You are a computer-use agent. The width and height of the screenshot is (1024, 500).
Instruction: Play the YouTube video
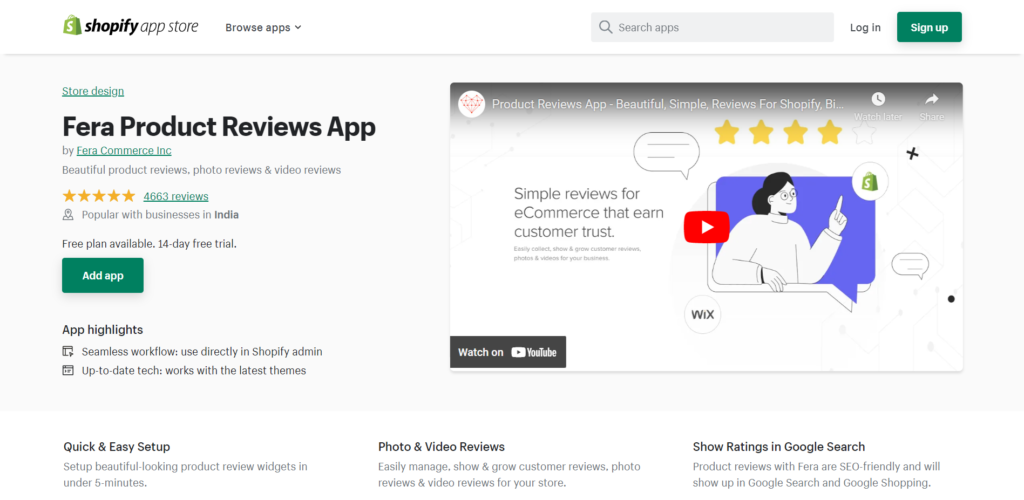(707, 227)
